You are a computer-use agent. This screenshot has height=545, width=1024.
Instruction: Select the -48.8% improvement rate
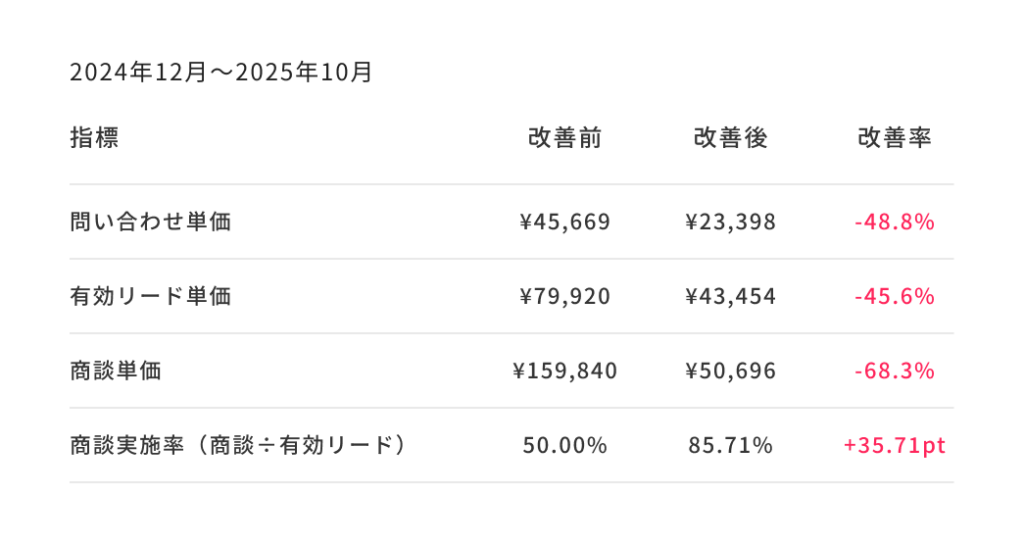pyautogui.click(x=895, y=222)
